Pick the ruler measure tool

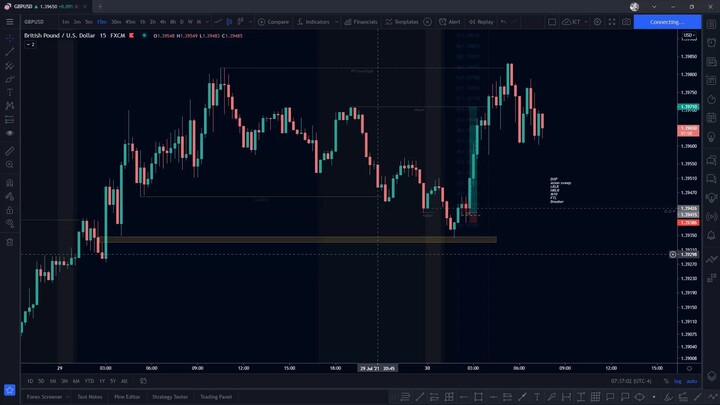10,150
